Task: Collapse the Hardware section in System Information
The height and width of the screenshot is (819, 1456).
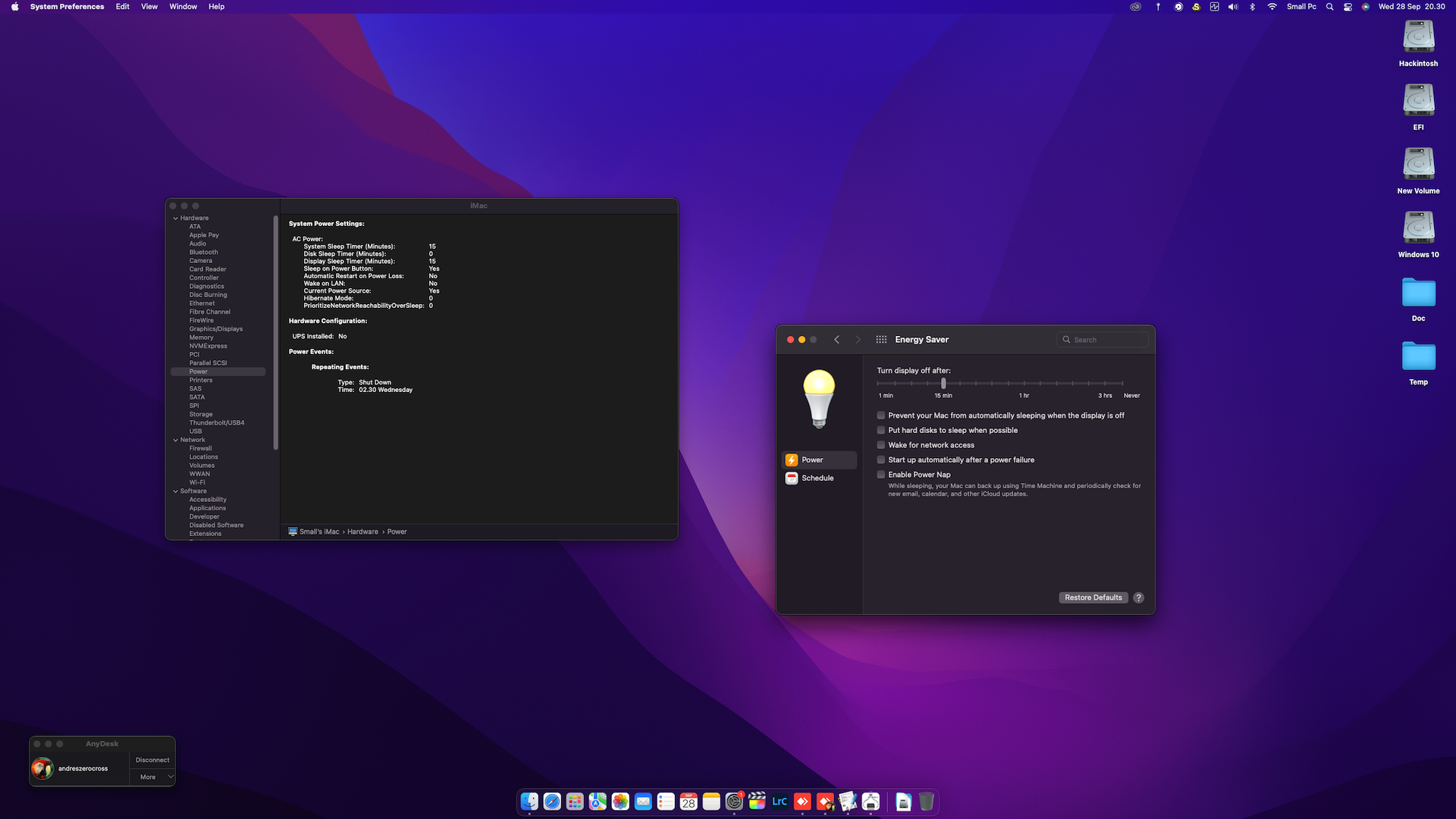Action: [175, 218]
